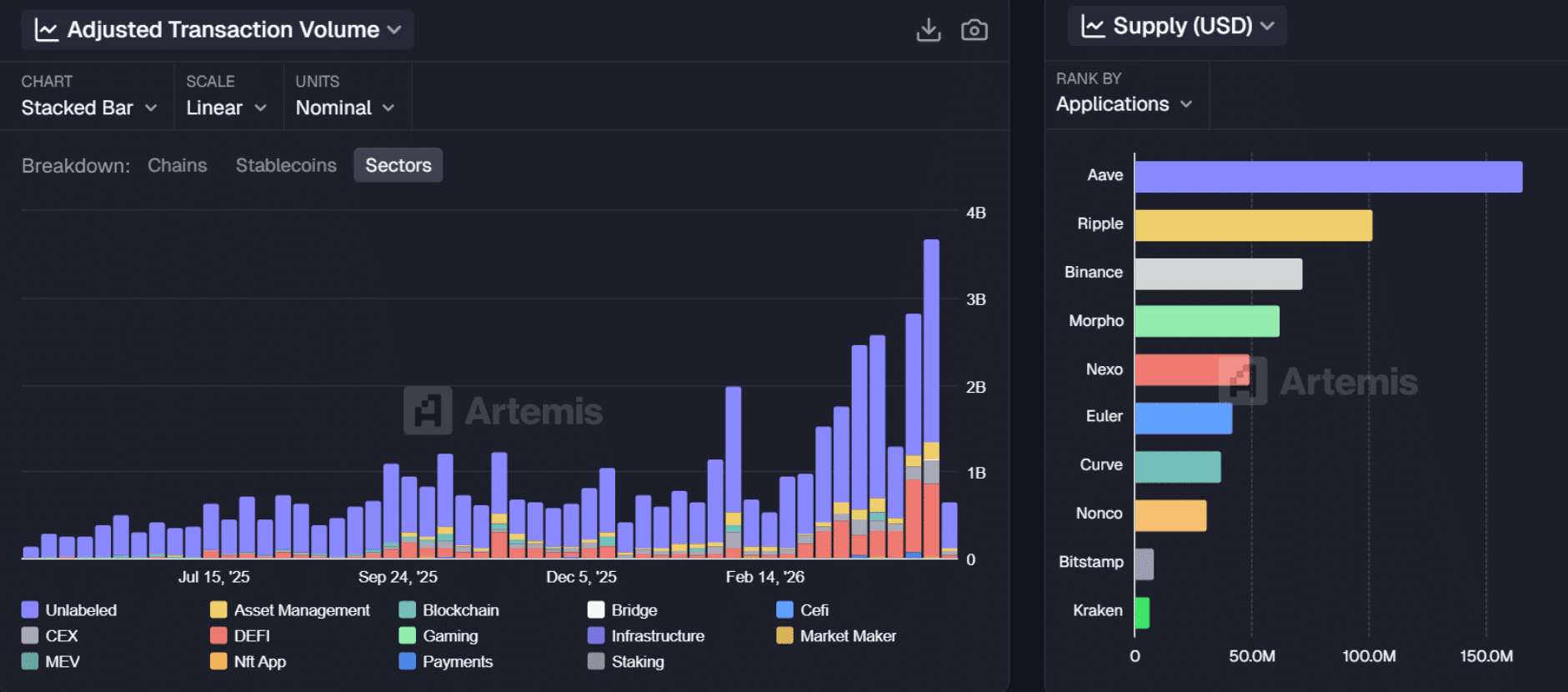Select the Sectors breakdown tab
Viewport: 1568px width, 692px height.
pyautogui.click(x=398, y=165)
